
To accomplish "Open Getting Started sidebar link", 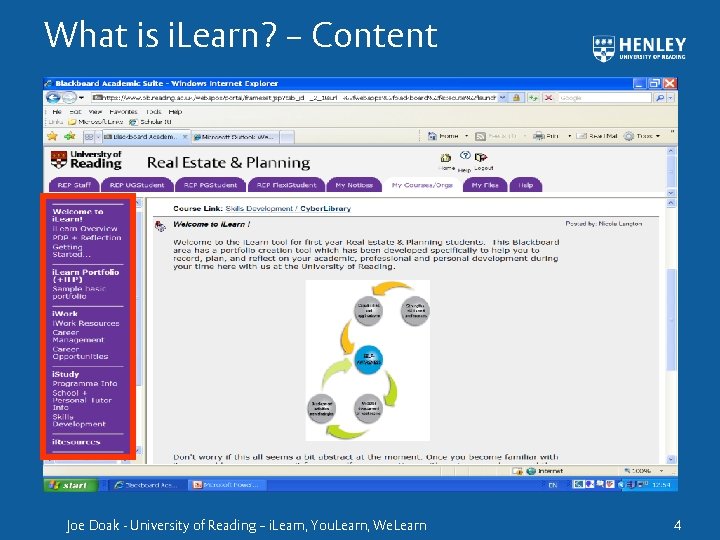I will pos(72,251).
